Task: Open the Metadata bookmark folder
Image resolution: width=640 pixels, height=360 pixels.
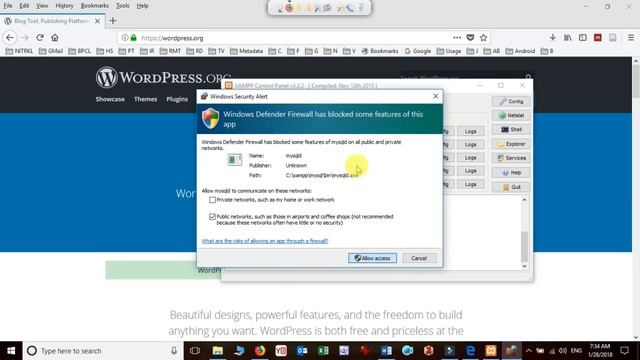Action: (247, 51)
